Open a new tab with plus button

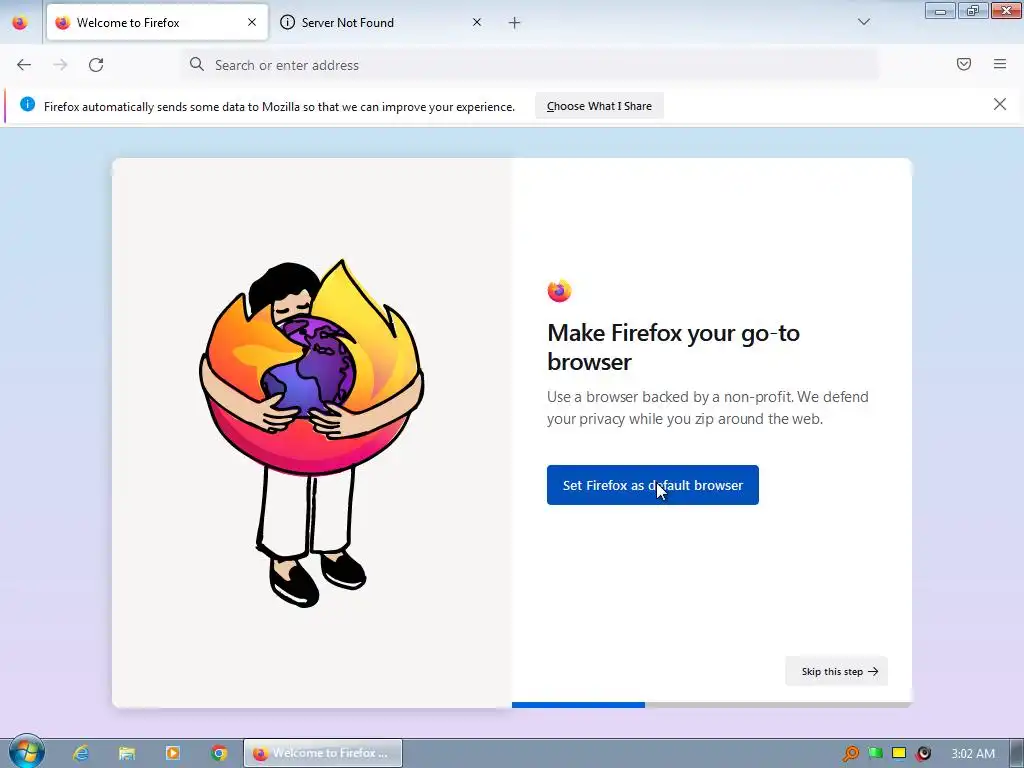pos(515,23)
